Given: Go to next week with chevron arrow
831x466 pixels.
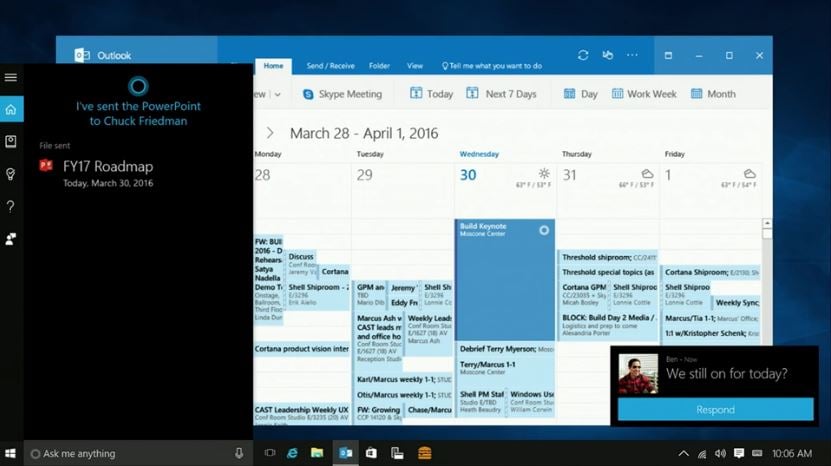Looking at the screenshot, I should pos(270,133).
